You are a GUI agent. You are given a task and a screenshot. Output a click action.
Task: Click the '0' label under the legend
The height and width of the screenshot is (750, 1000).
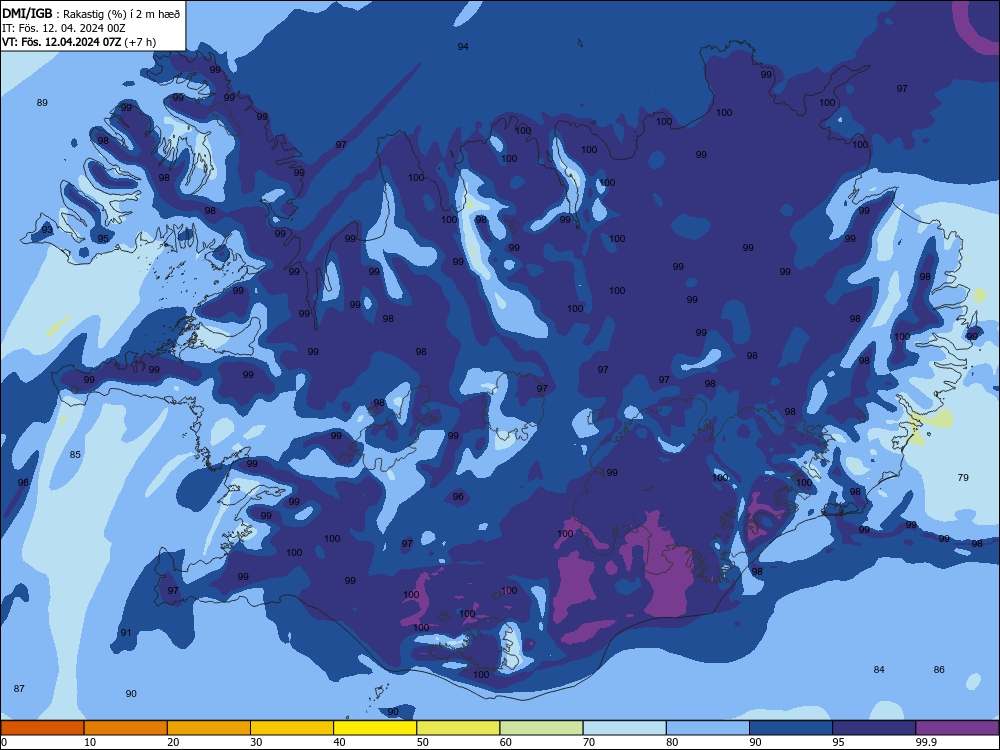pos(4,742)
